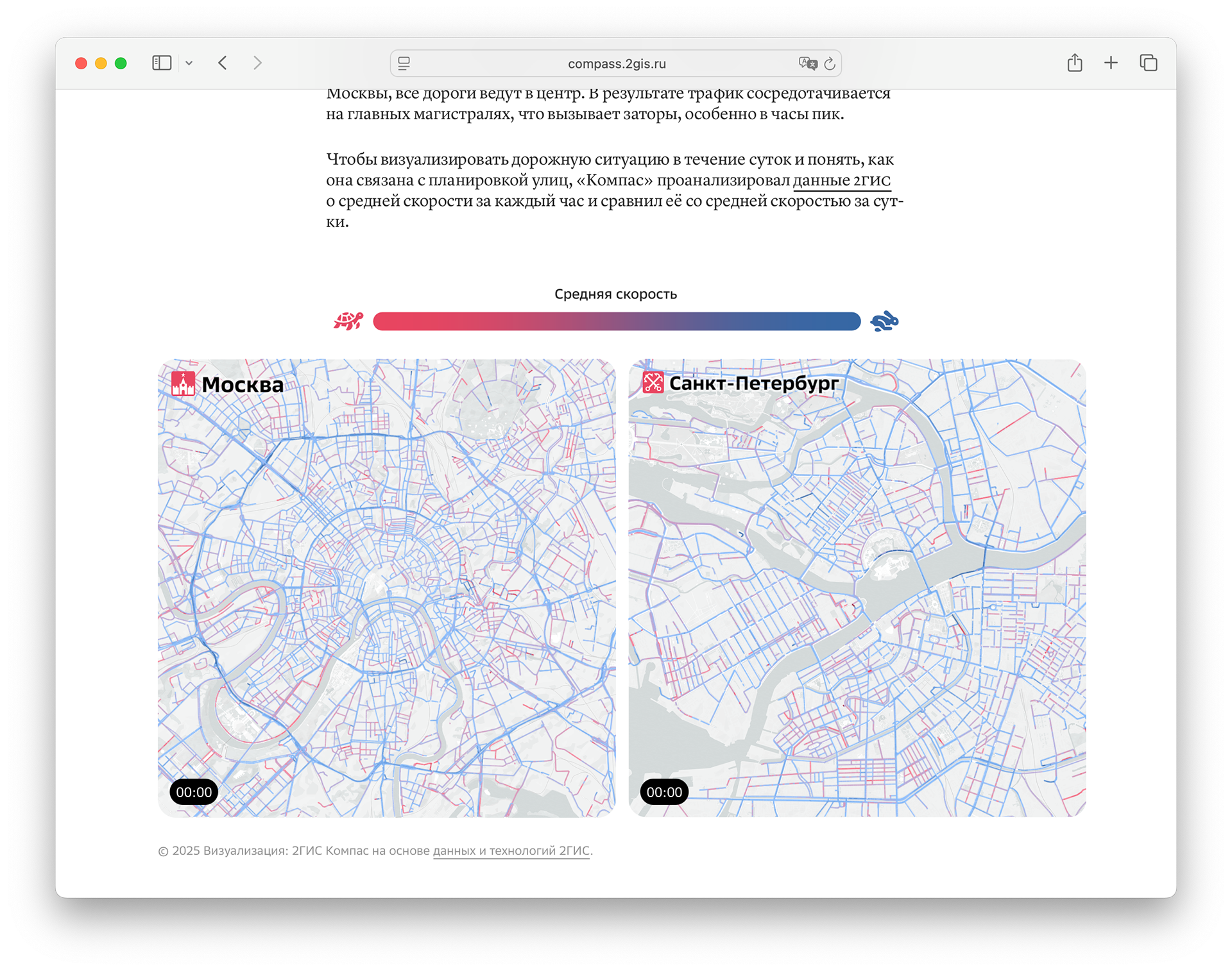1232x971 pixels.
Task: Reload the compass.2gis.ru page
Action: pyautogui.click(x=830, y=63)
